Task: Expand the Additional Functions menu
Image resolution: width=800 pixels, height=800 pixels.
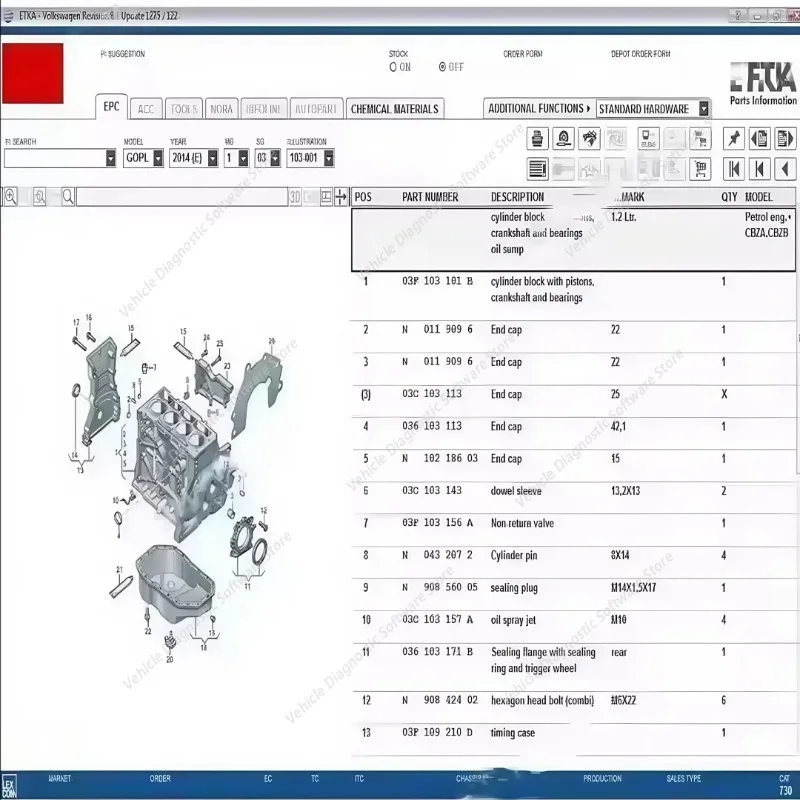Action: coord(539,108)
